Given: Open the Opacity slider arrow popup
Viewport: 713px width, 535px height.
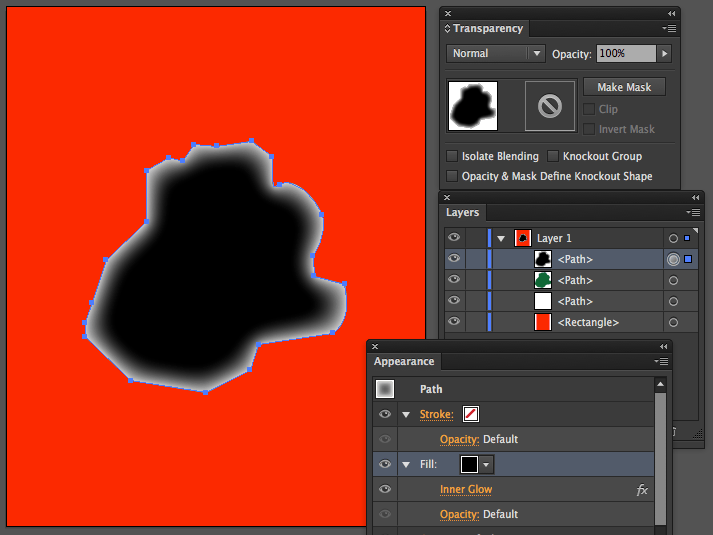Looking at the screenshot, I should [665, 54].
